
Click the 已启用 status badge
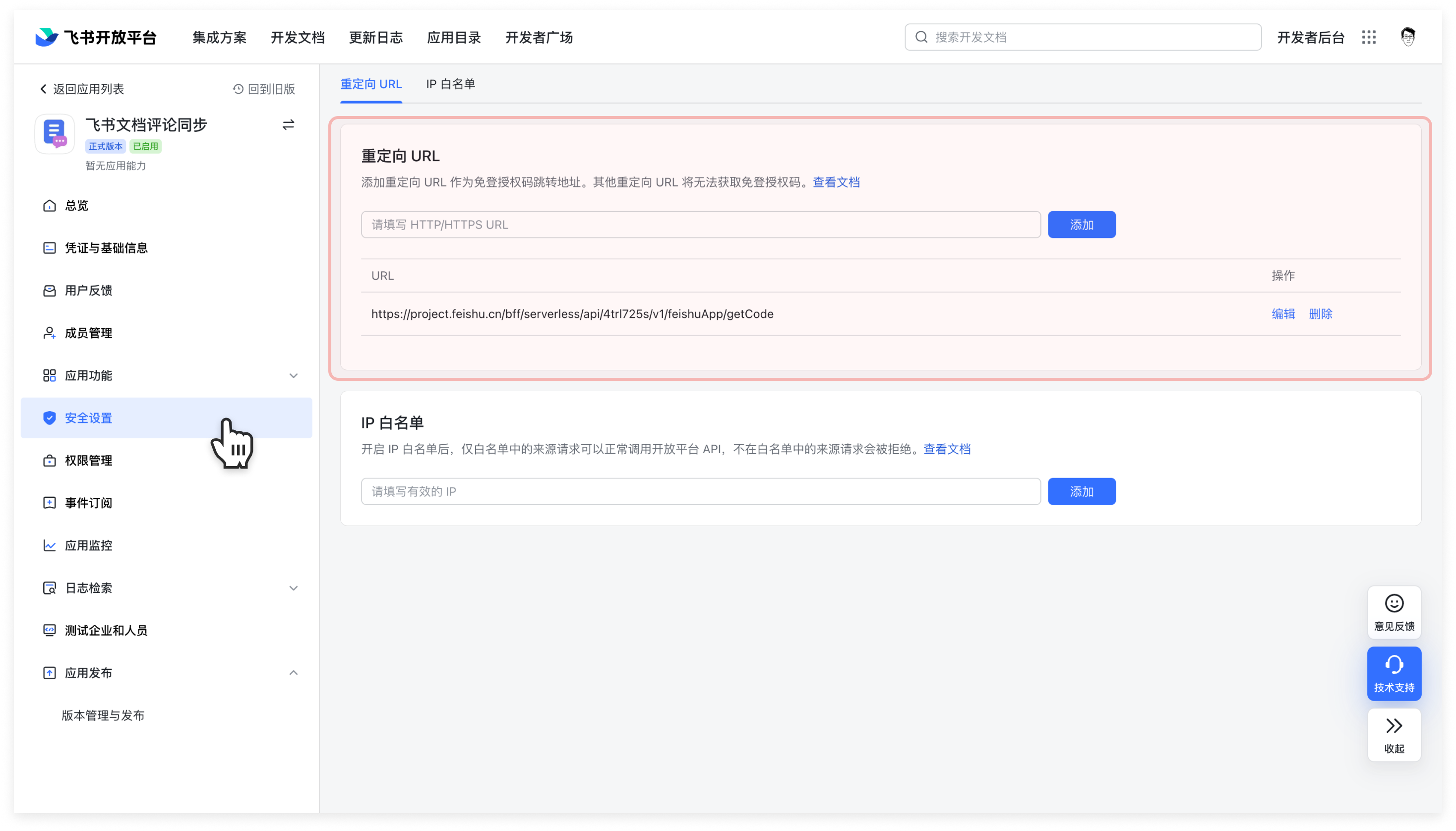(145, 147)
